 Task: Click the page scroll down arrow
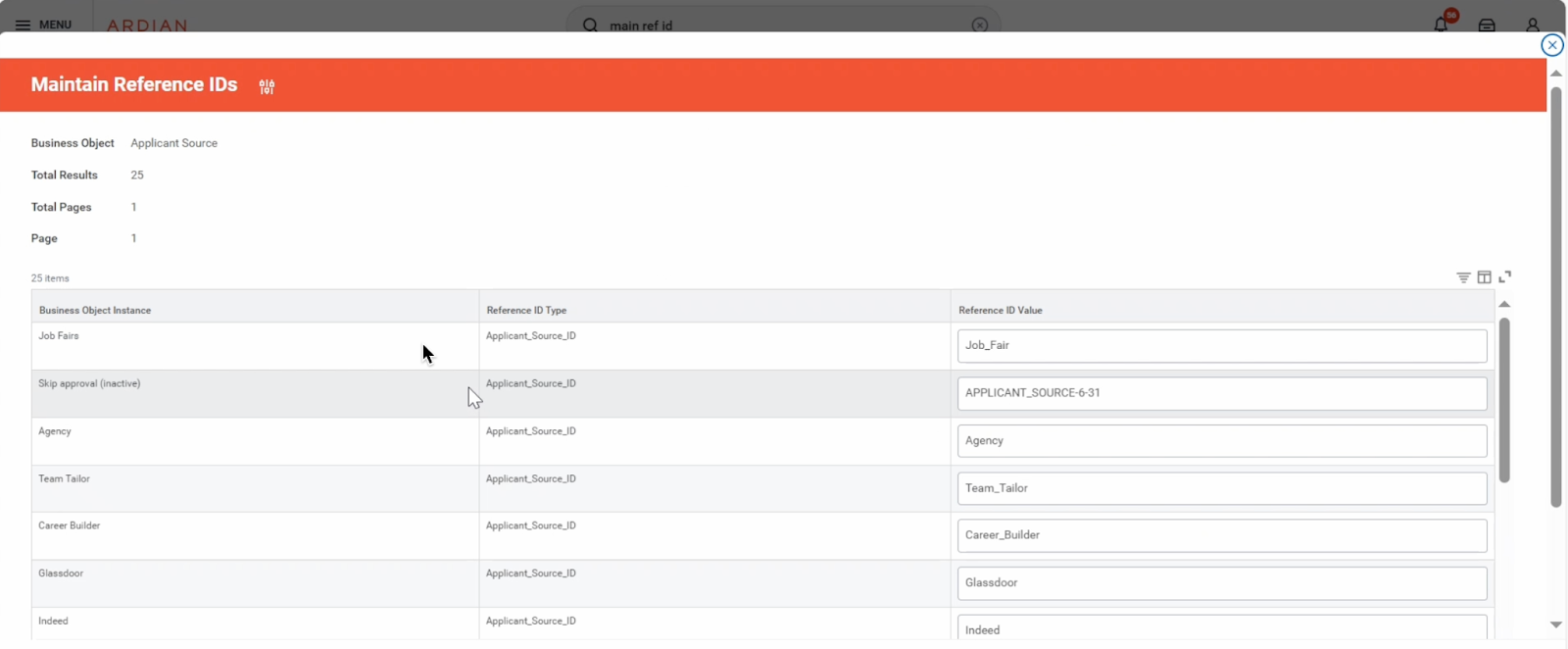tap(1555, 624)
